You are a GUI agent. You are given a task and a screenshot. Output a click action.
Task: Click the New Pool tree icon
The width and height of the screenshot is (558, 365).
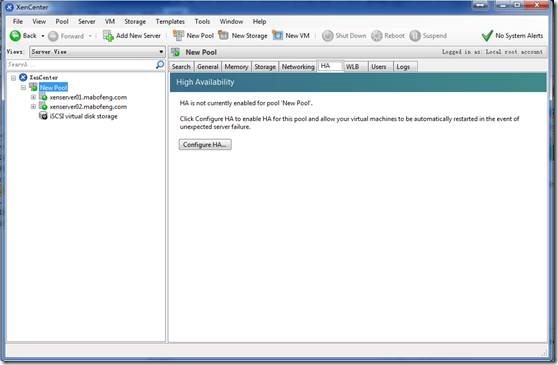(33, 87)
